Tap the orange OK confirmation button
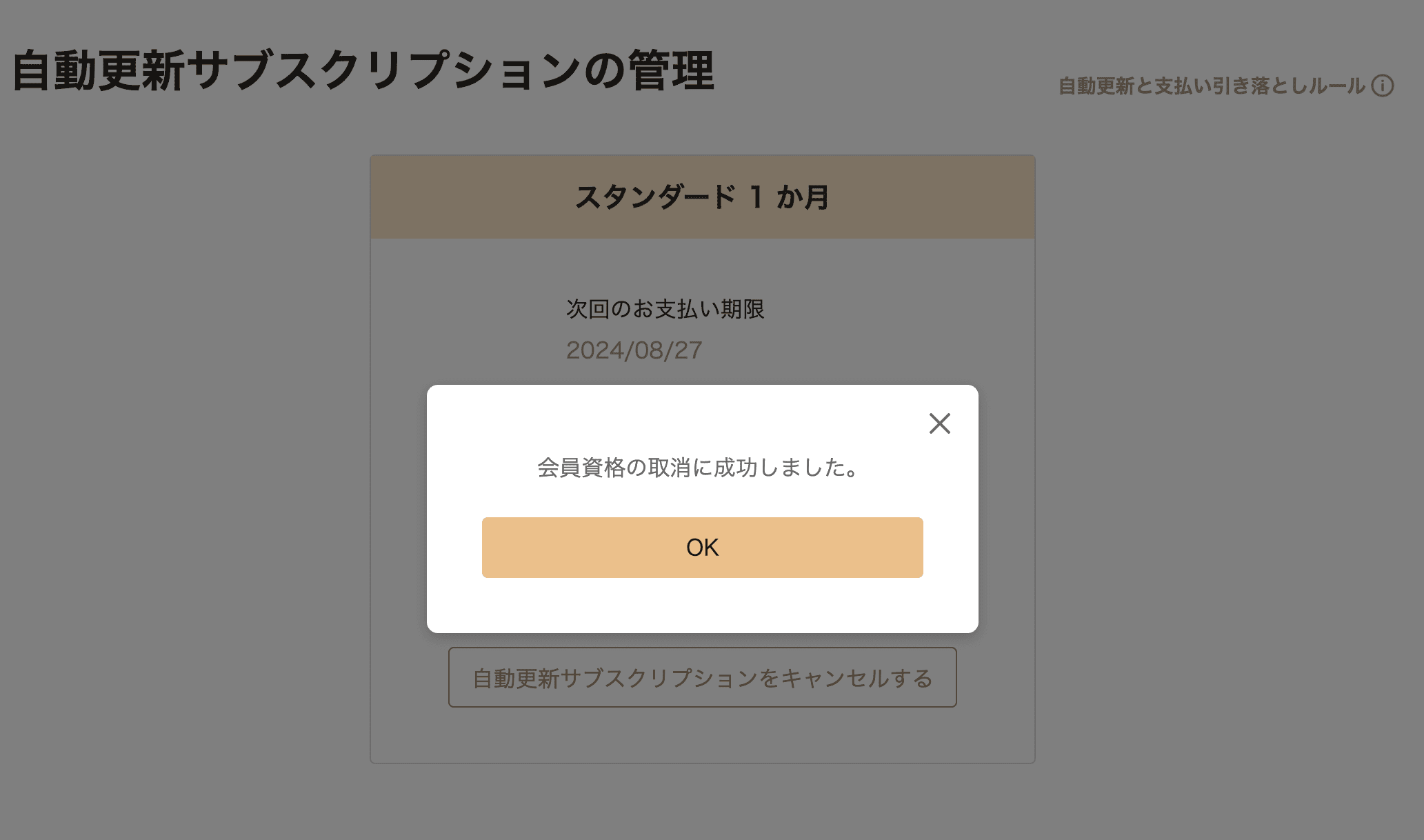Screen dimensions: 1424x840 coord(702,548)
